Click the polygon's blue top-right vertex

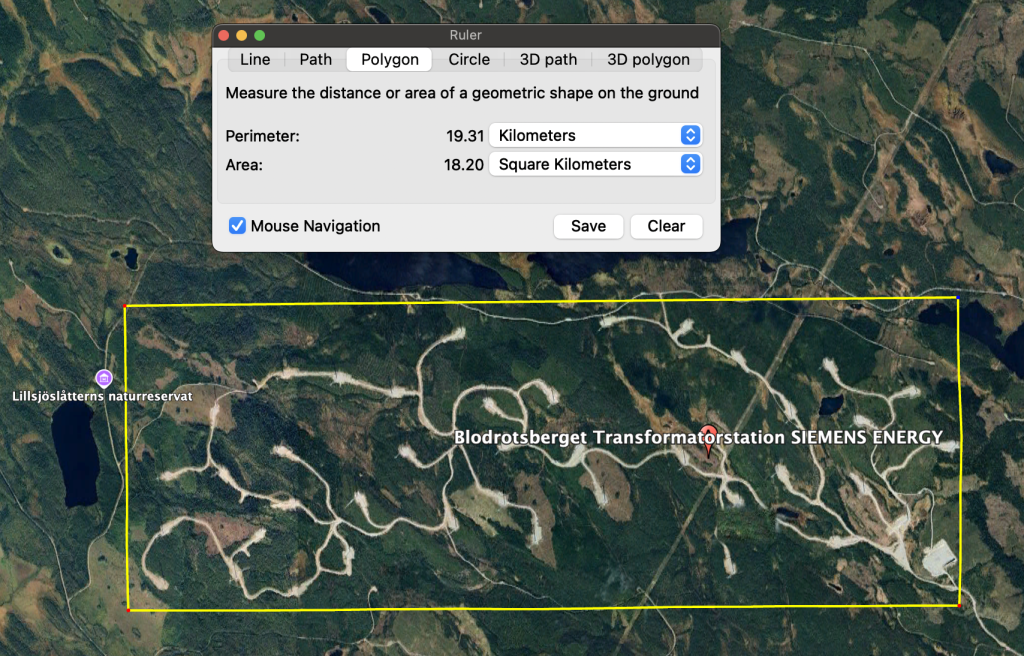(x=957, y=297)
